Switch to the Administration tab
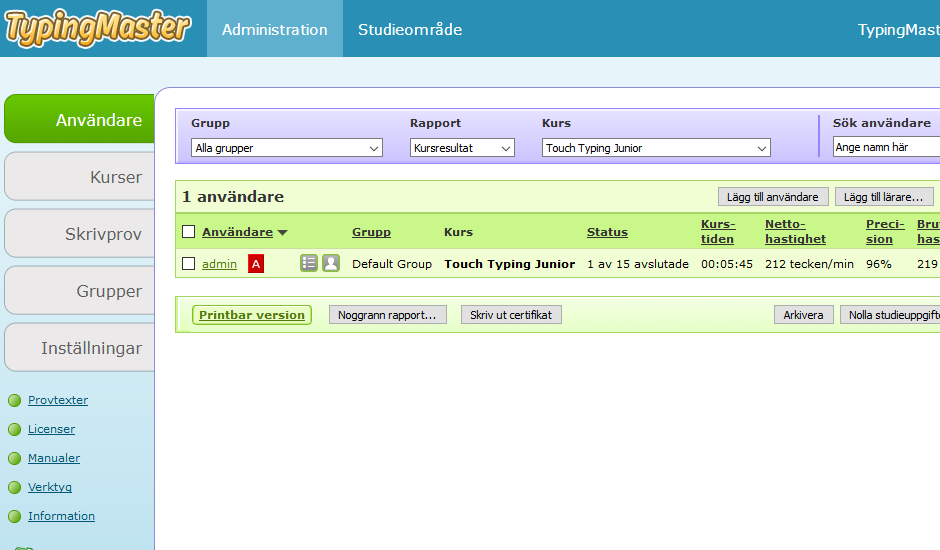 (x=275, y=29)
